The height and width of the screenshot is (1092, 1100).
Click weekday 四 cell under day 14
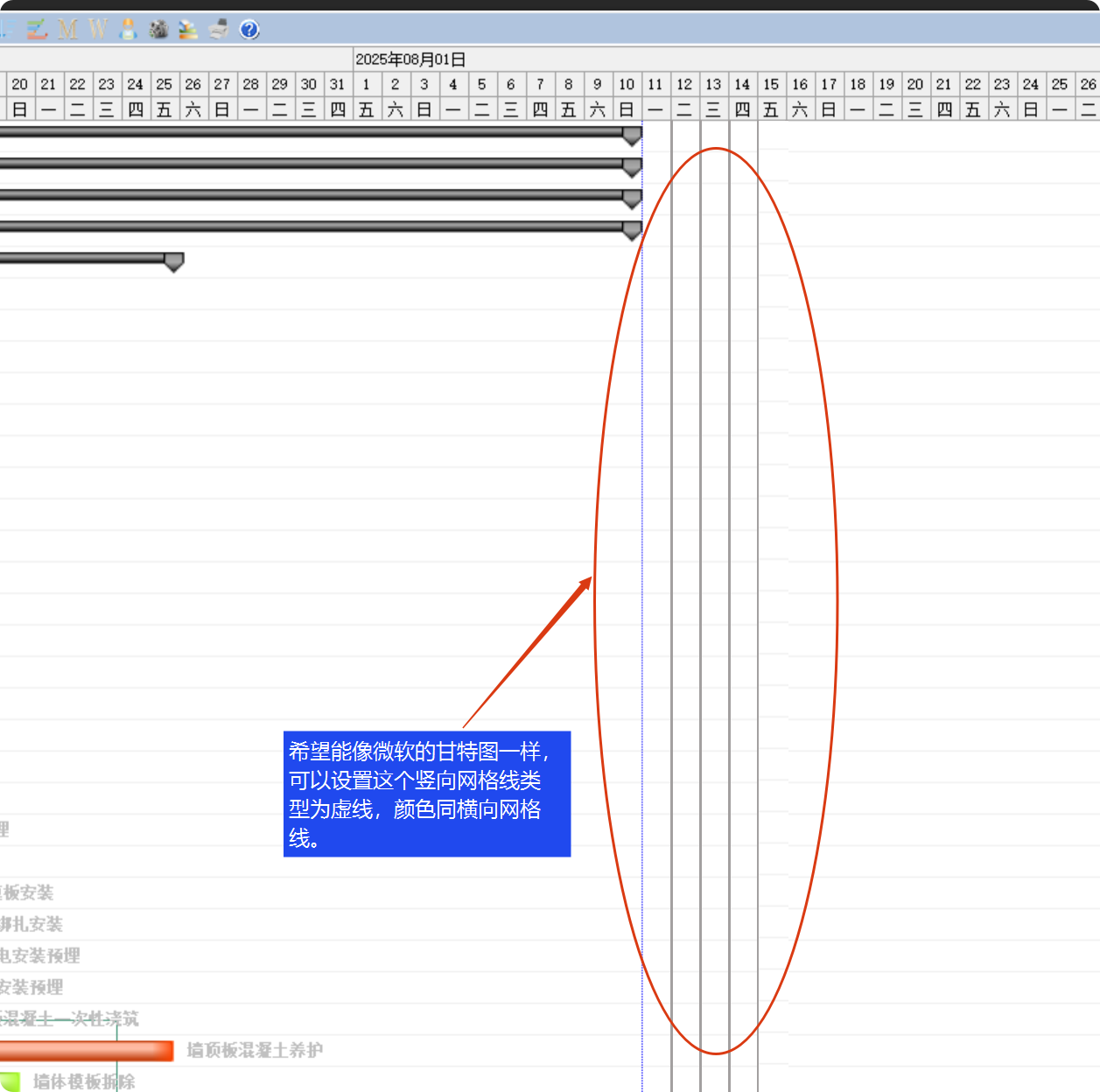742,109
